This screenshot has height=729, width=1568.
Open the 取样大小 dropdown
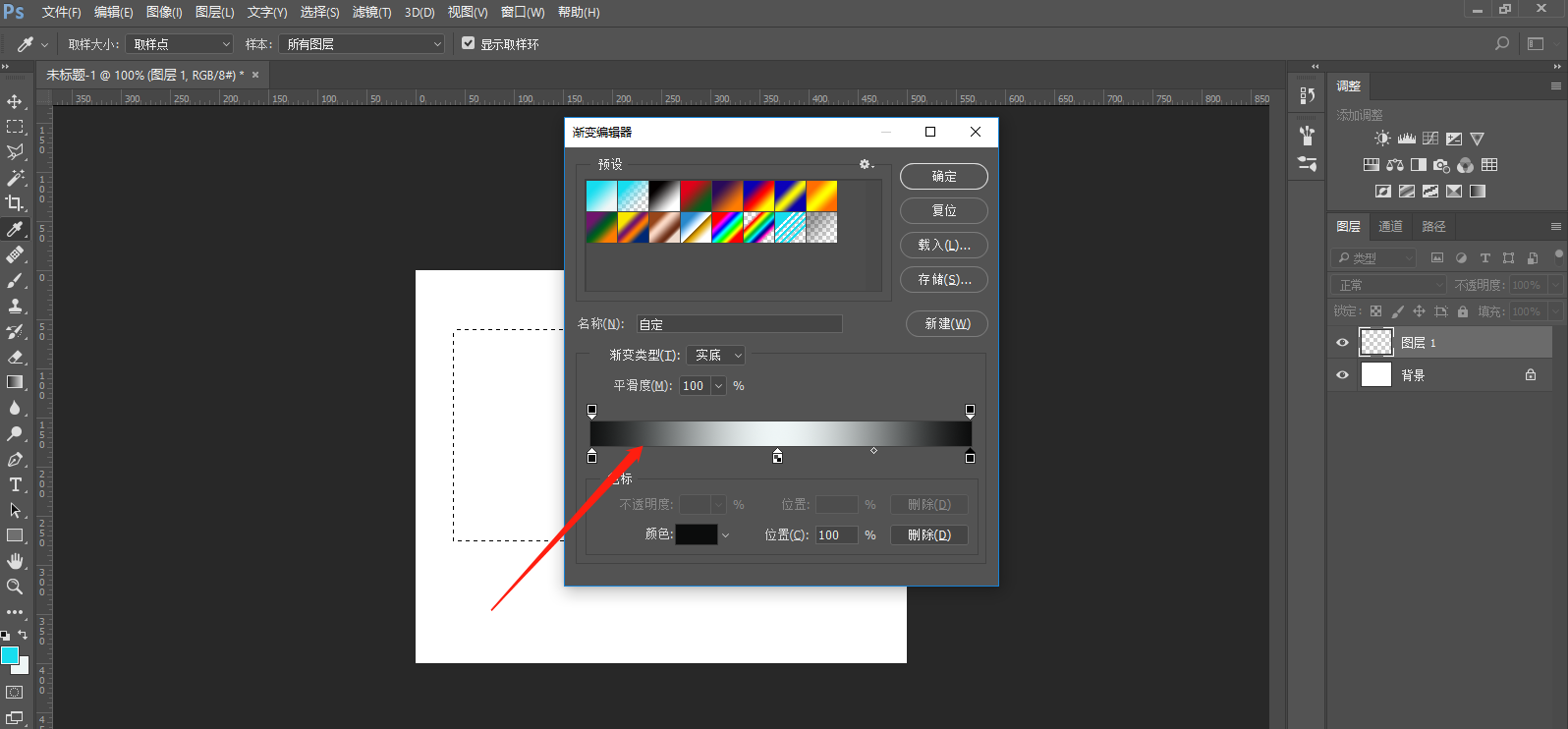[x=180, y=44]
